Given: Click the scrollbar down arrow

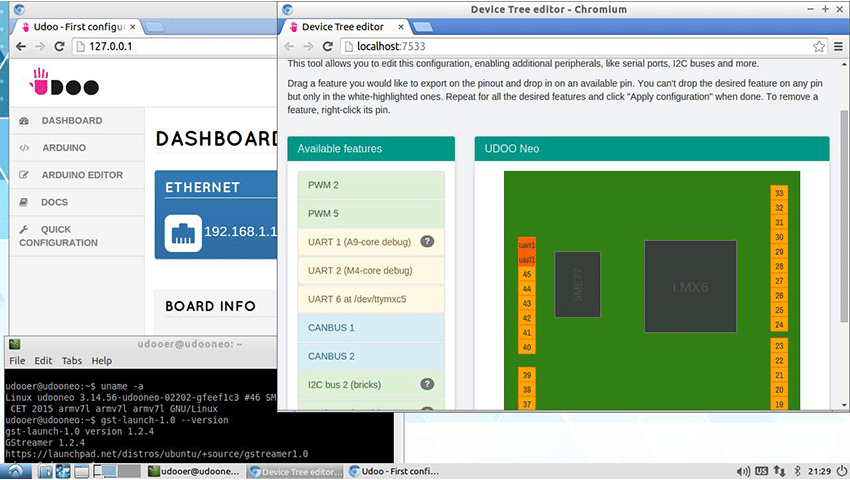Looking at the screenshot, I should point(844,405).
